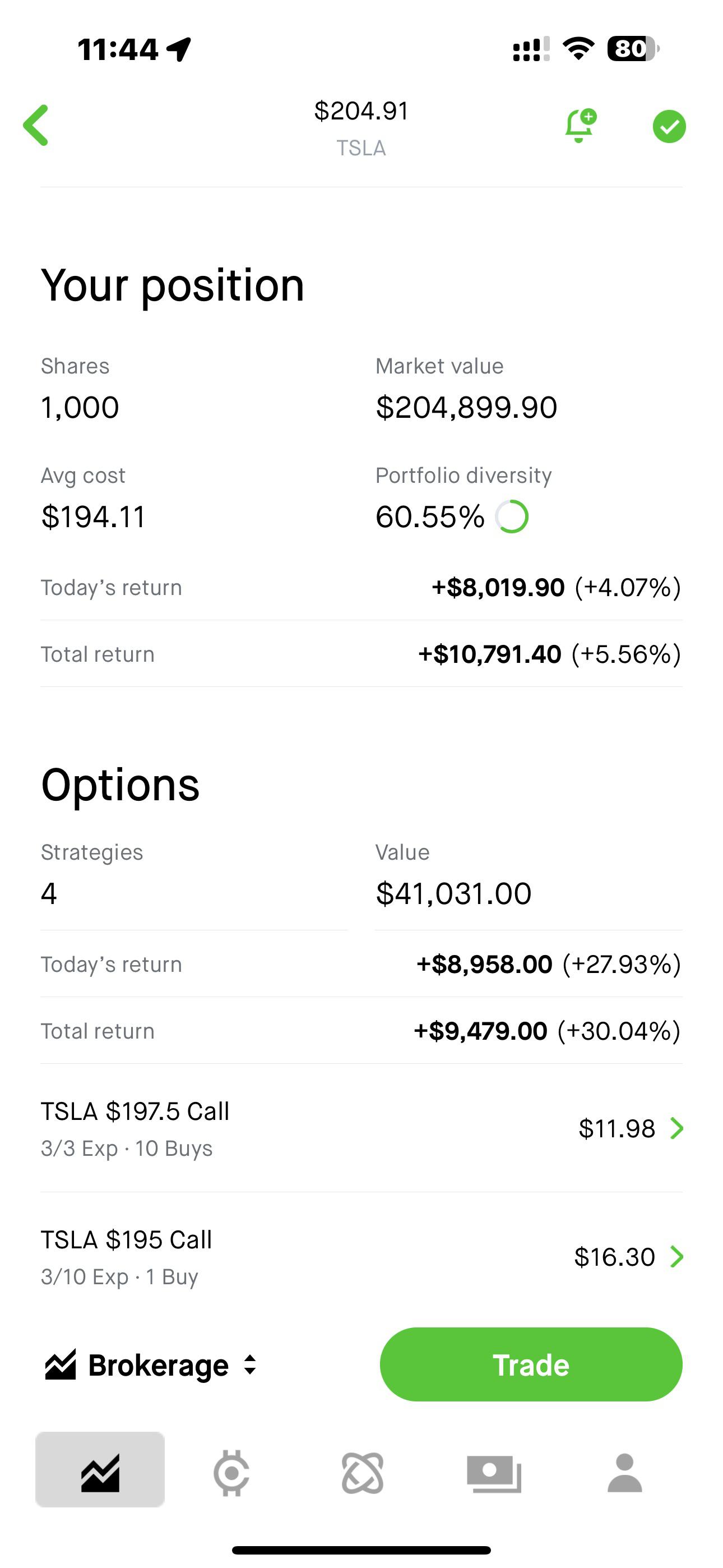Open the cash tab icon
The image size is (723, 1568).
[x=494, y=1473]
